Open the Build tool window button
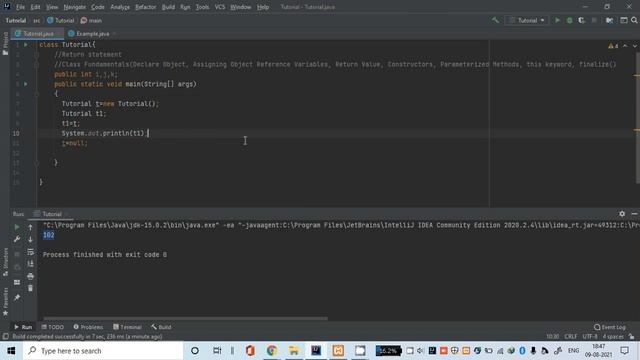 click(161, 327)
